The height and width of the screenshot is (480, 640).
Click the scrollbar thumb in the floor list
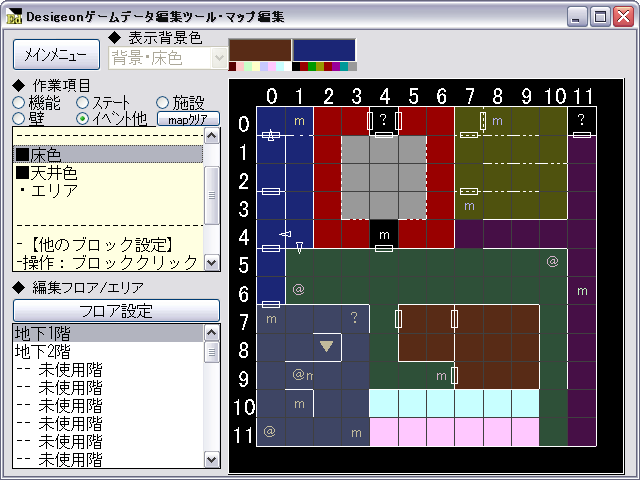211,352
